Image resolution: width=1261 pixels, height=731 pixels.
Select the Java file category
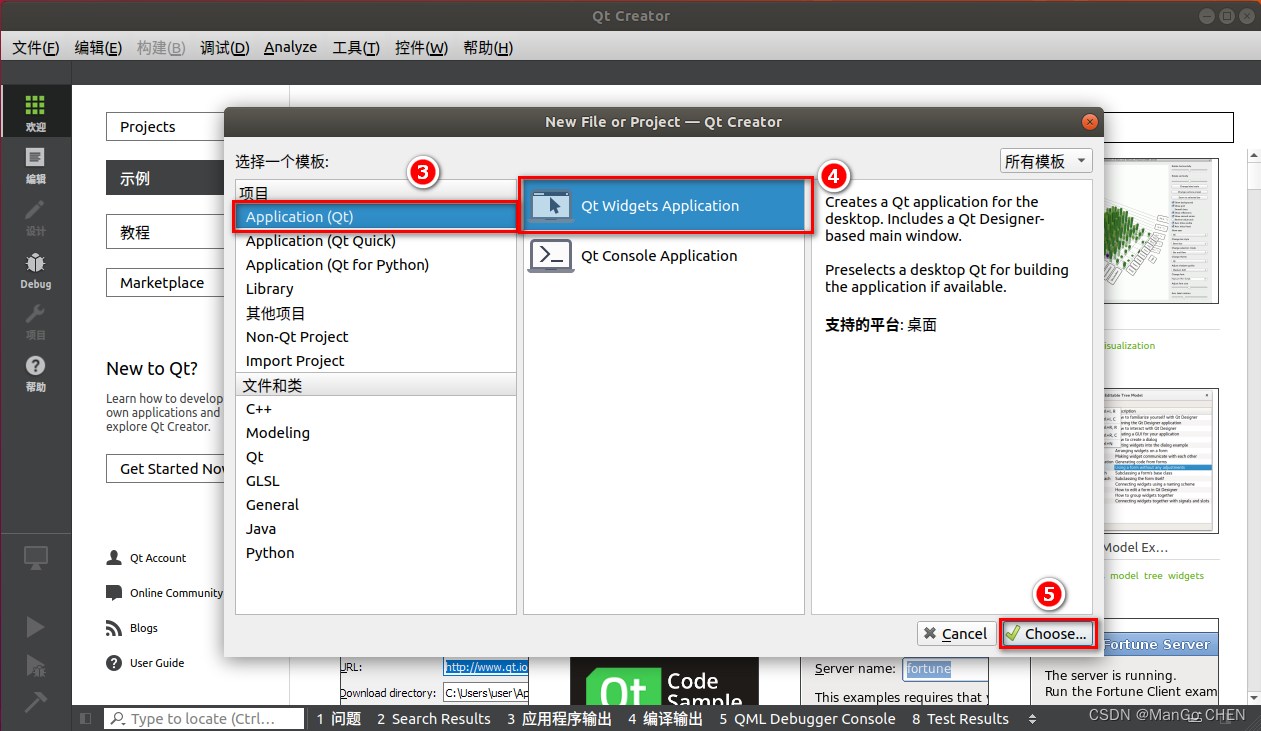pyautogui.click(x=376, y=529)
